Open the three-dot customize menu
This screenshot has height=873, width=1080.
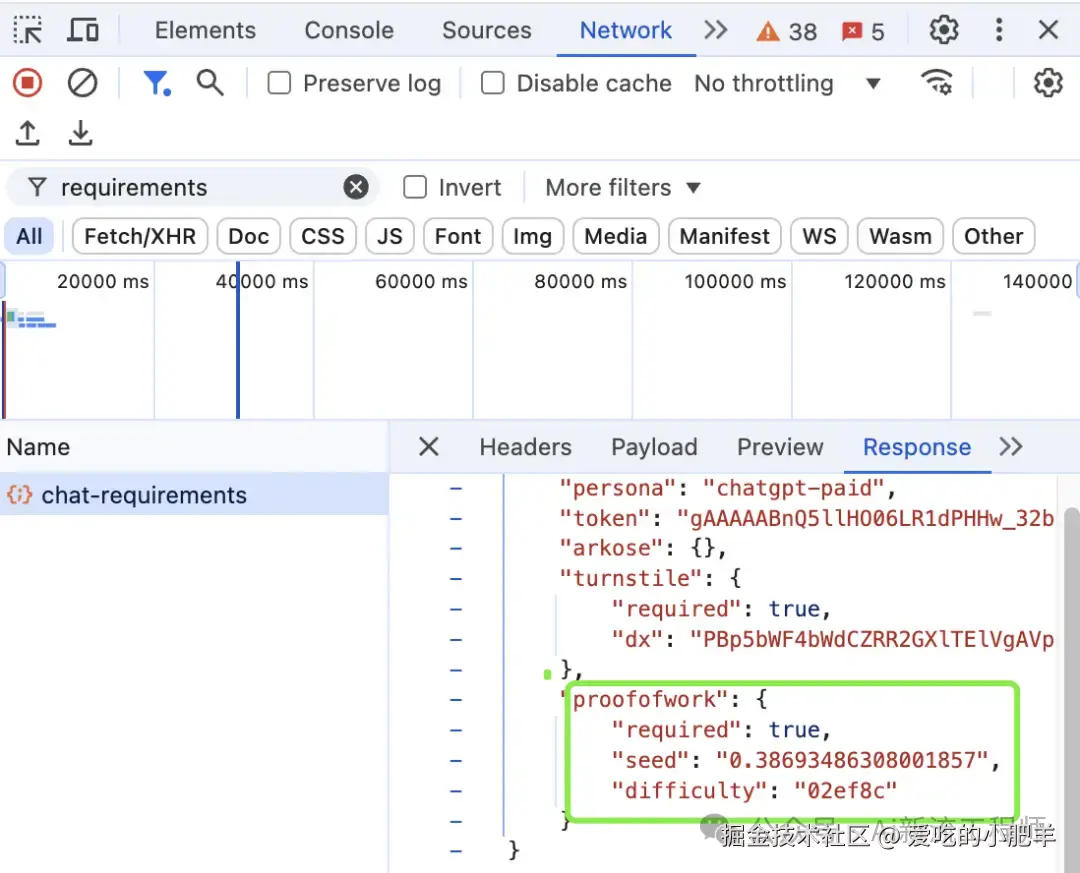[999, 30]
